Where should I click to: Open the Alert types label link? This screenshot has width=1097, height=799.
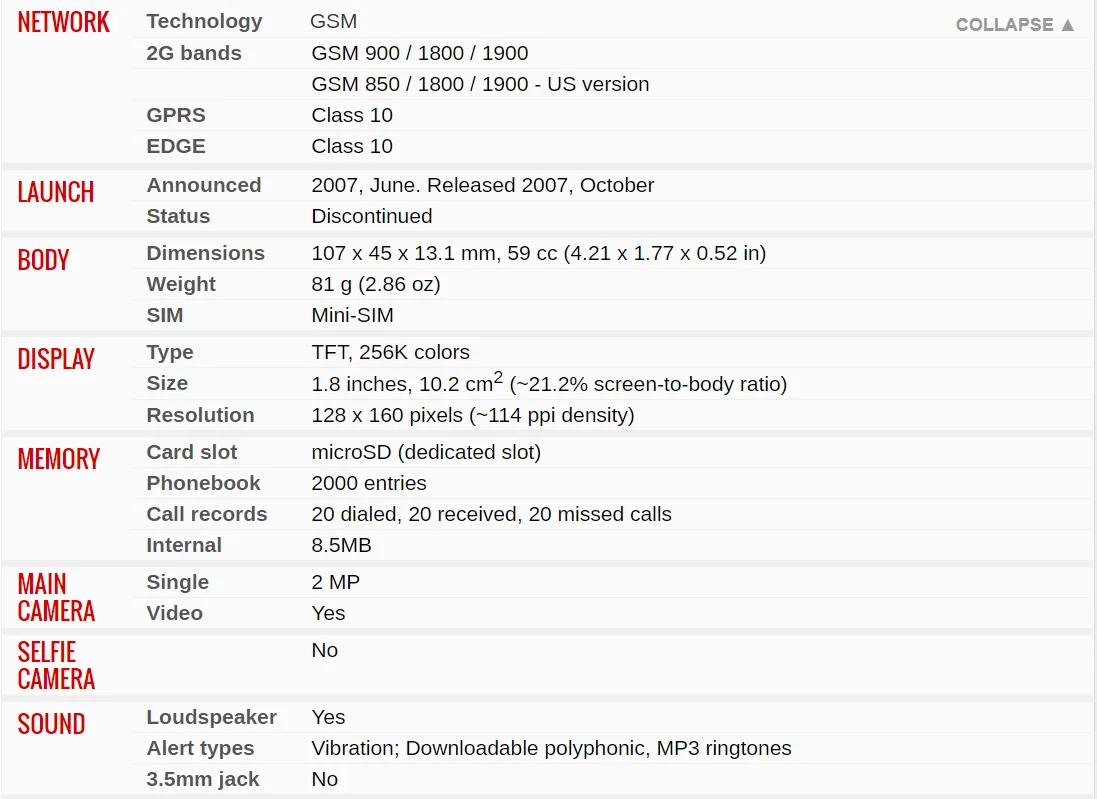(200, 748)
